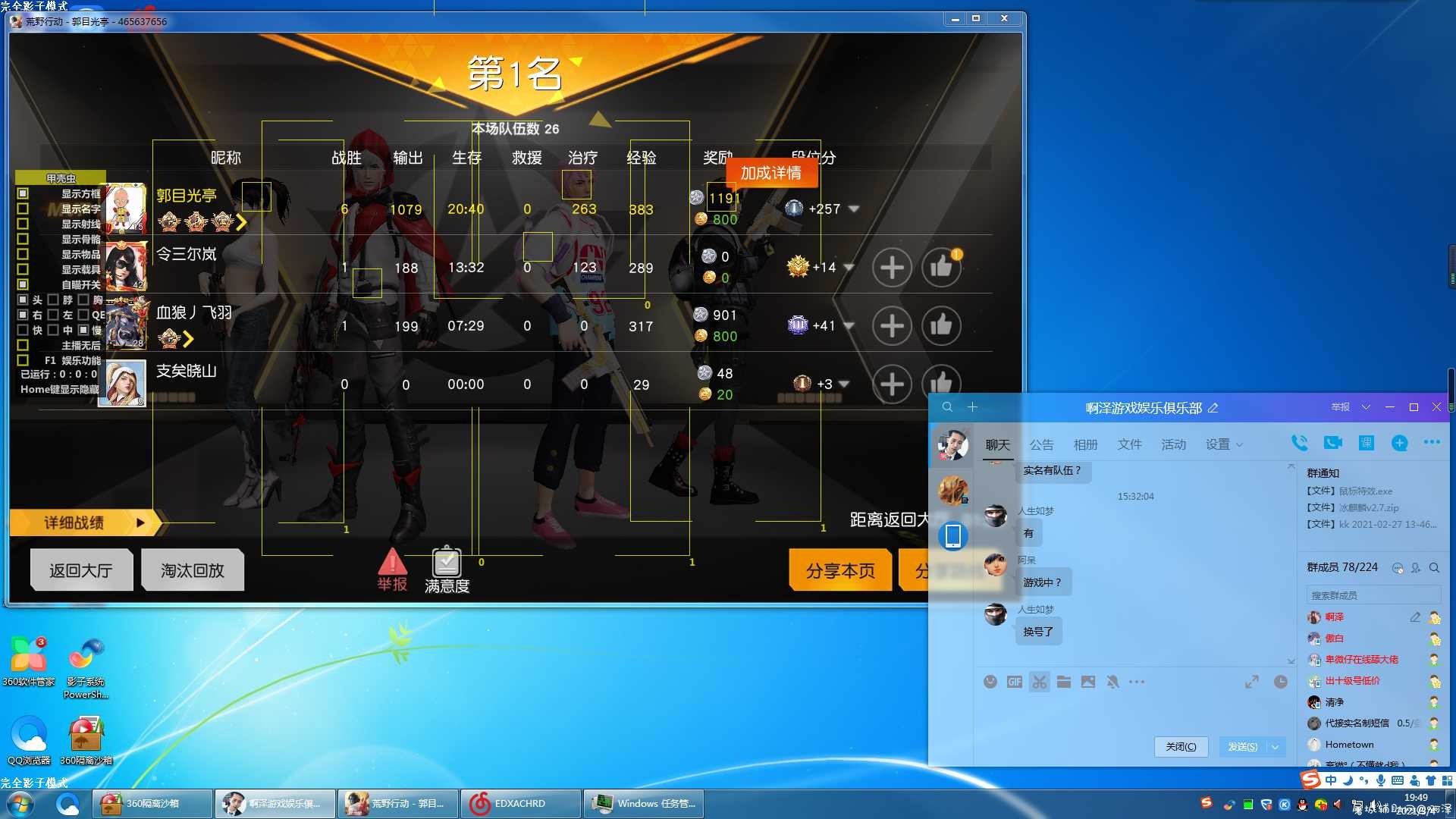This screenshot has height=819, width=1456.
Task: Open the emoji picker in chat toolbar
Action: point(990,682)
